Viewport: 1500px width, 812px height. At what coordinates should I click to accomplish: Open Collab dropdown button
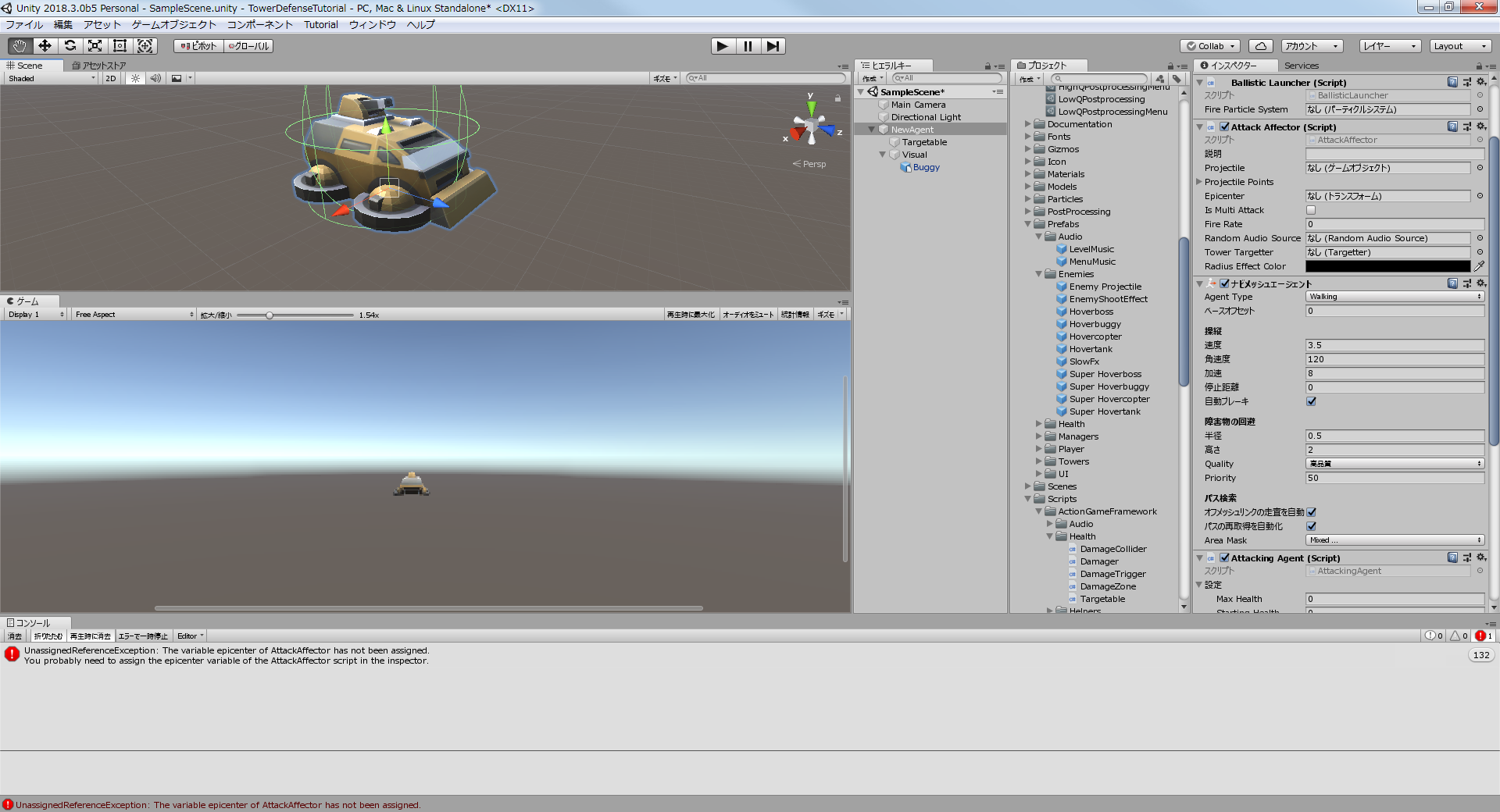click(1210, 46)
